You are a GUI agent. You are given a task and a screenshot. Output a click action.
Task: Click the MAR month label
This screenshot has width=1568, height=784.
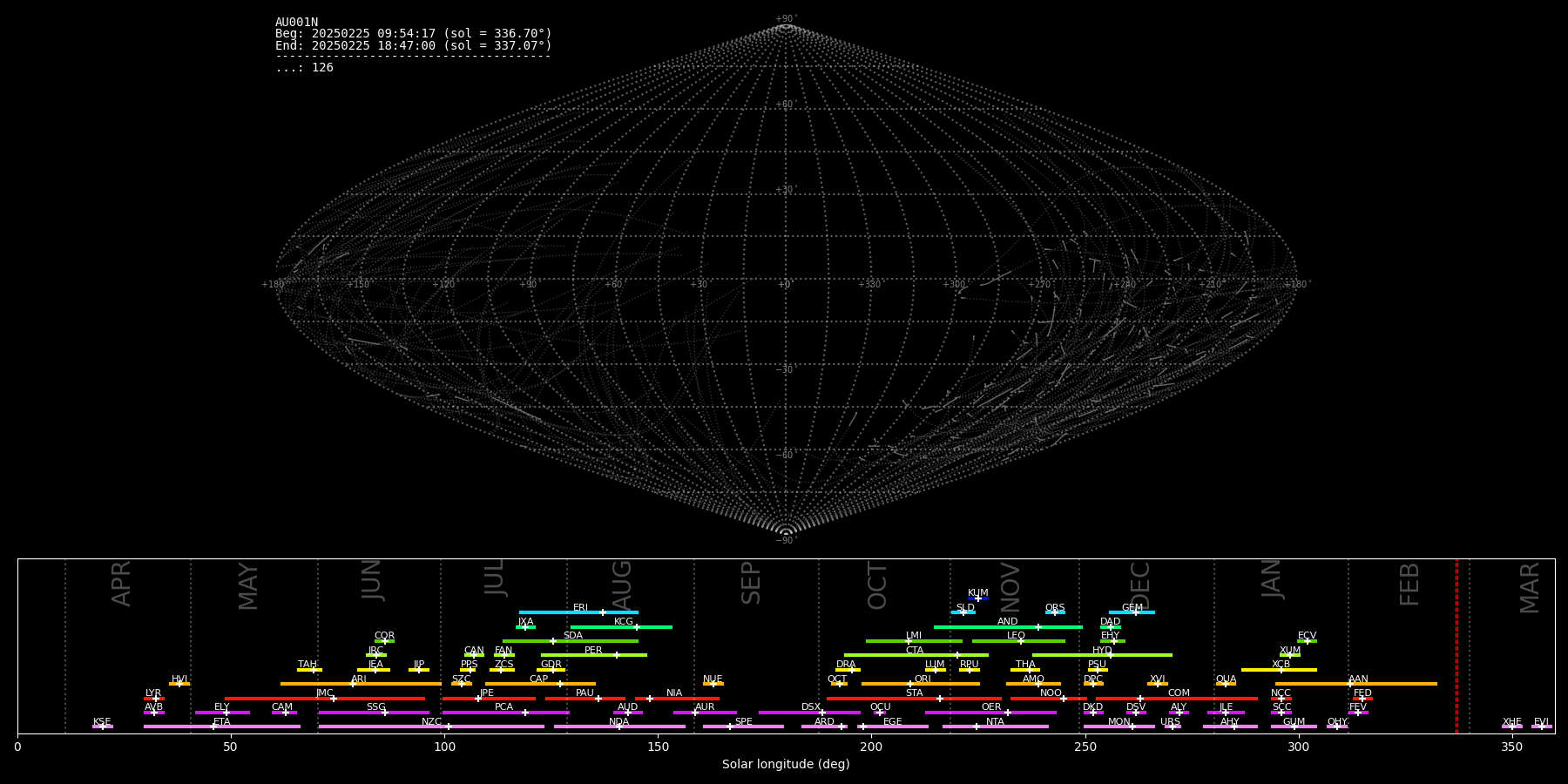point(1531,588)
